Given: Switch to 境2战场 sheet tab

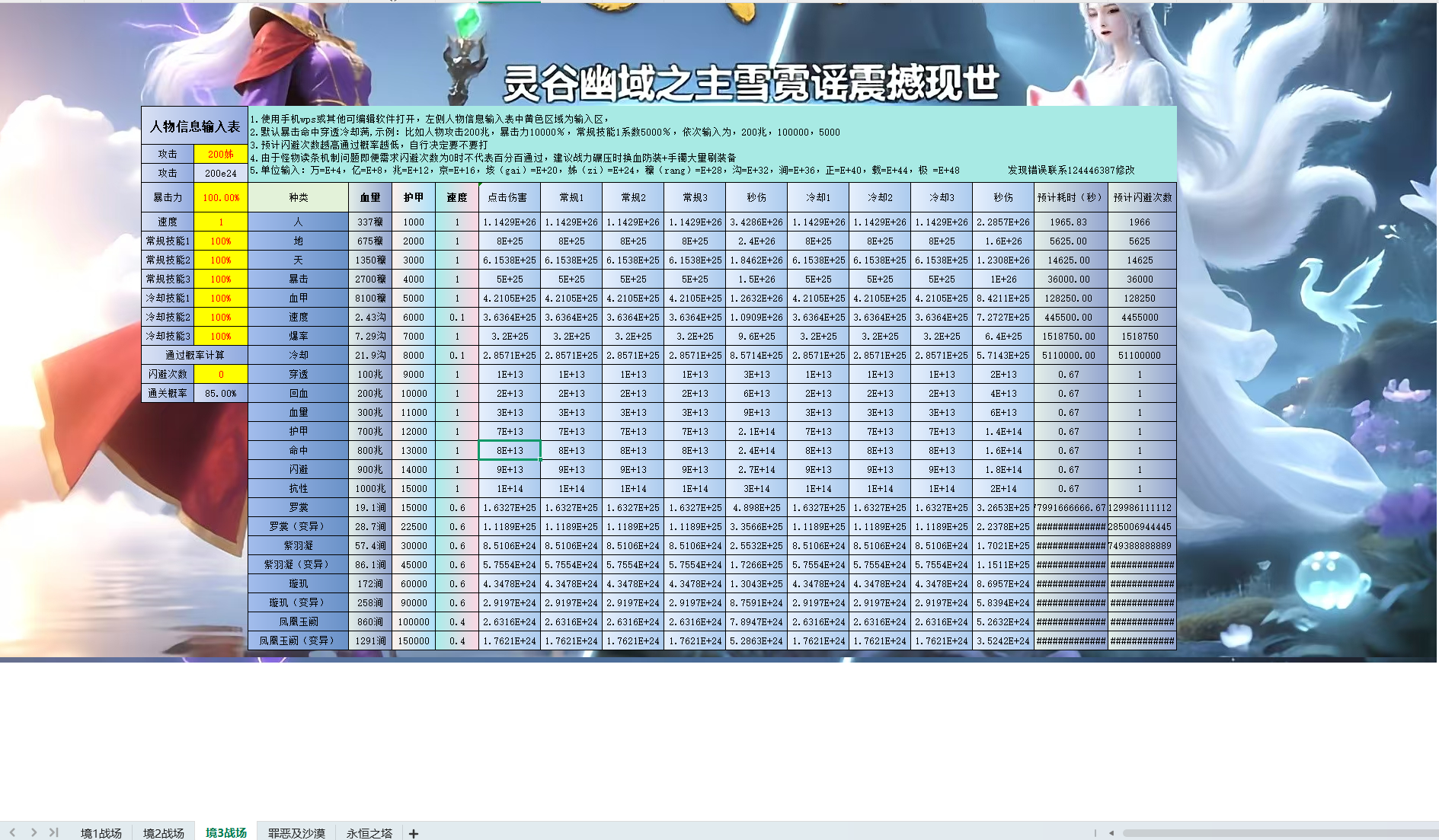Looking at the screenshot, I should click(164, 833).
